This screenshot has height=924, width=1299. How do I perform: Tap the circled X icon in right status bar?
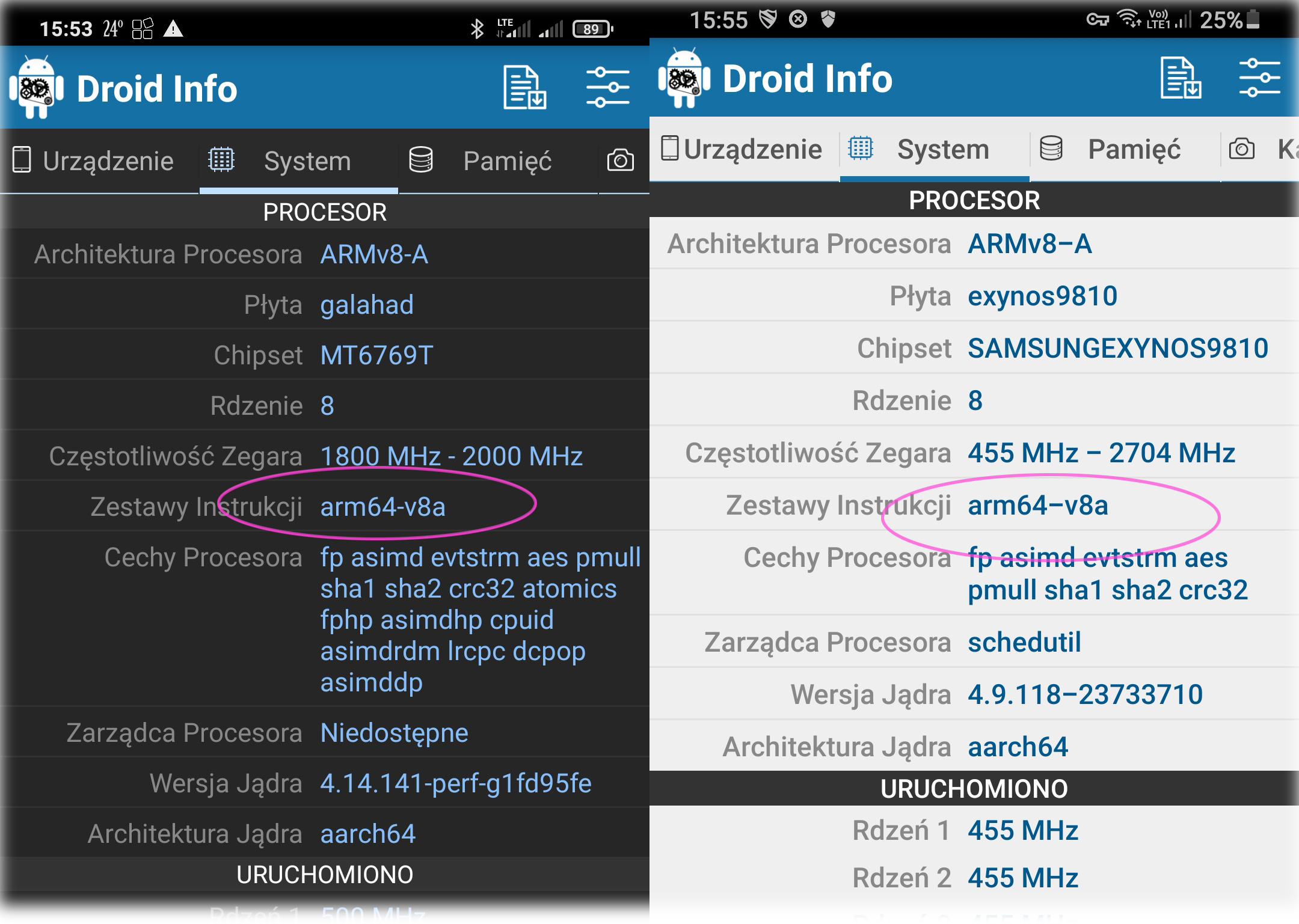coord(798,19)
